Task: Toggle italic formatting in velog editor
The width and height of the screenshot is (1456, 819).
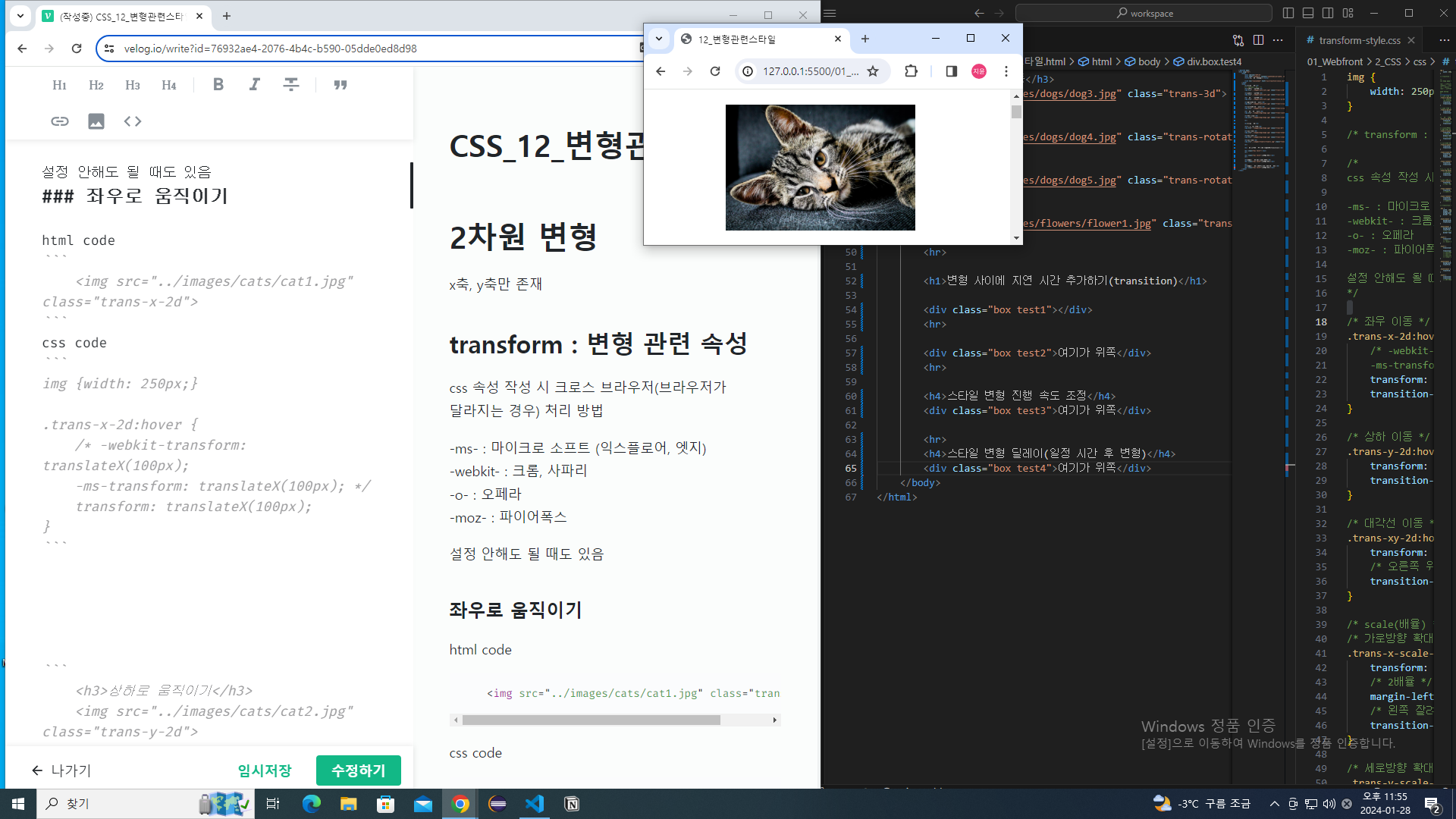Action: click(x=255, y=85)
